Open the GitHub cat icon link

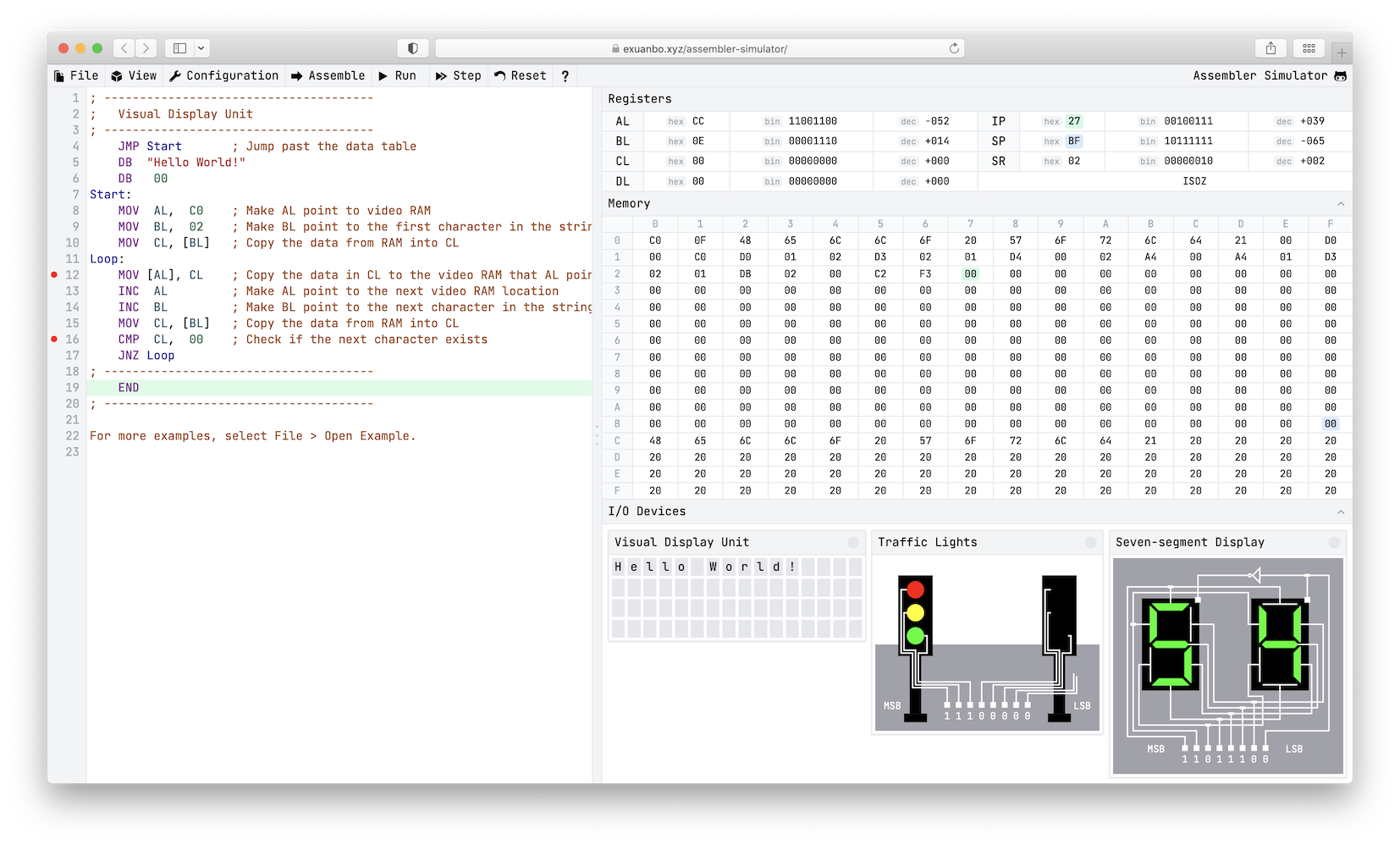(x=1340, y=75)
